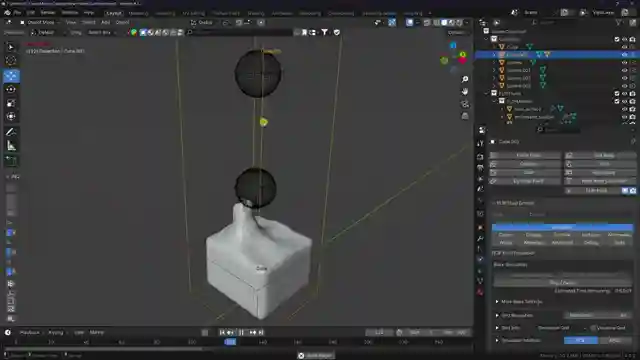Switch to the Shading workspace tab
640x360 pixels.
256,13
